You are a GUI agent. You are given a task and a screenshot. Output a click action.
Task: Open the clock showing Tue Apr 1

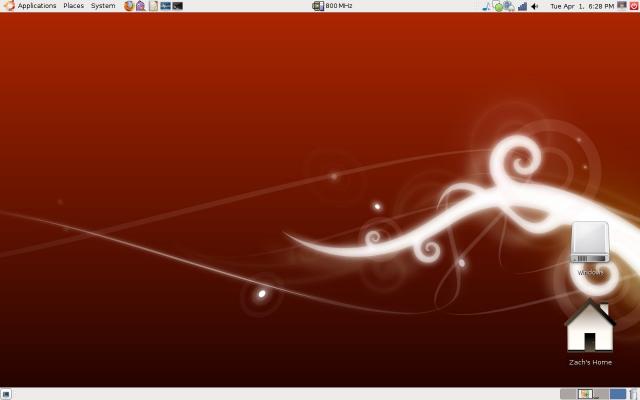(x=582, y=6)
